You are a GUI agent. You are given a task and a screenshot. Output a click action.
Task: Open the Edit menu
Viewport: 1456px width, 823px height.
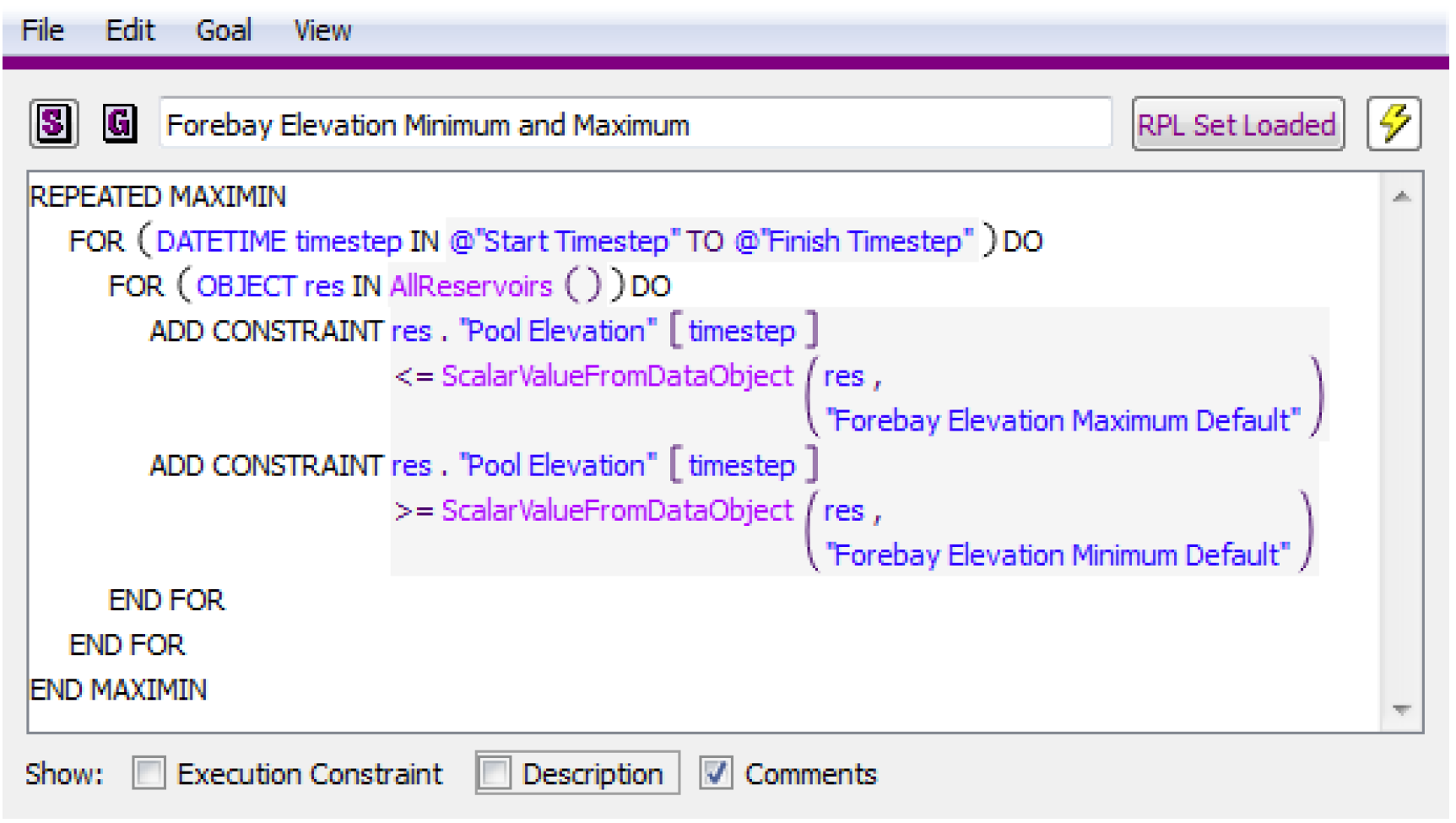(129, 30)
